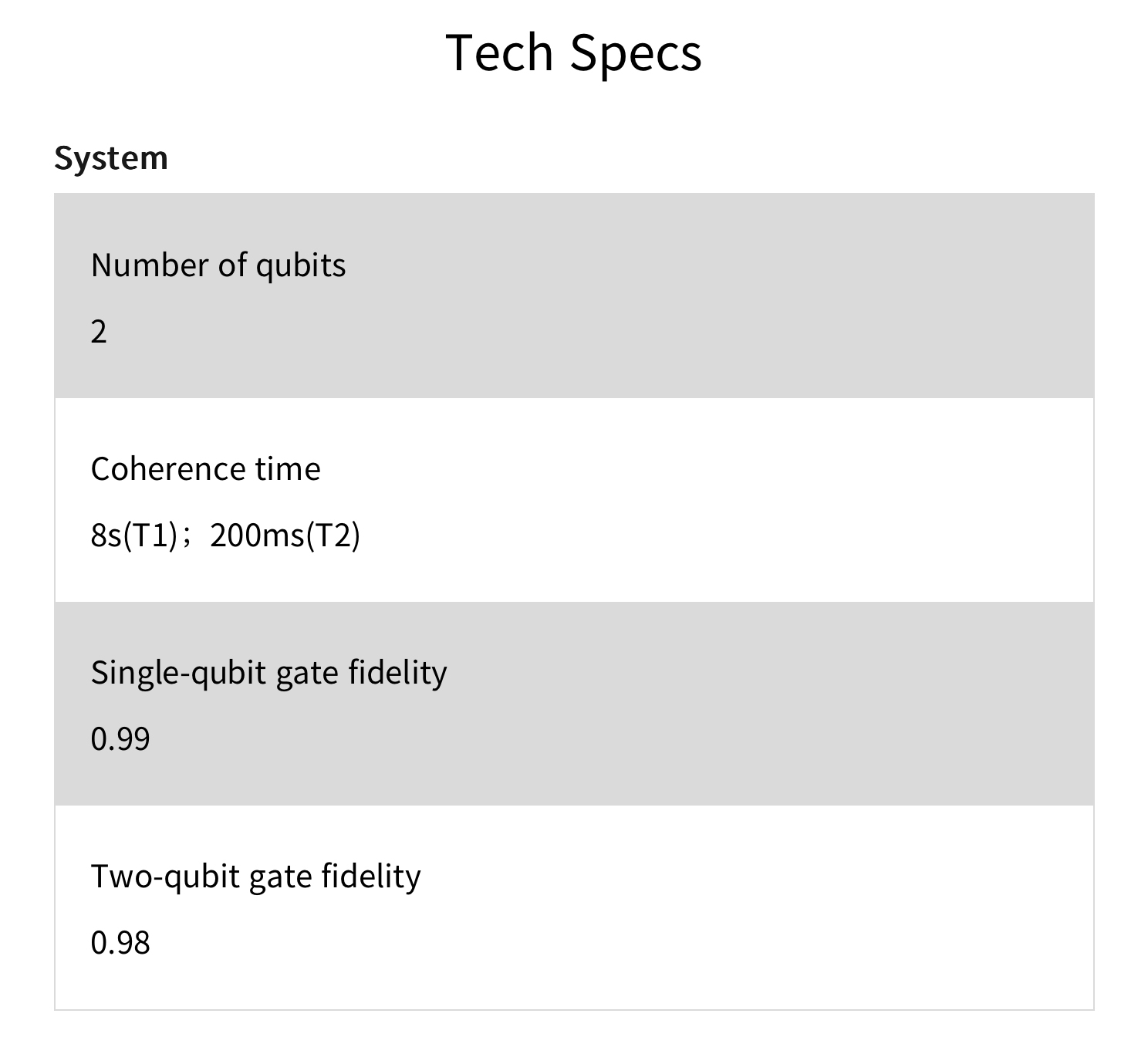This screenshot has height=1054, width=1148.
Task: Select the Number of qubits label
Action: point(218,265)
